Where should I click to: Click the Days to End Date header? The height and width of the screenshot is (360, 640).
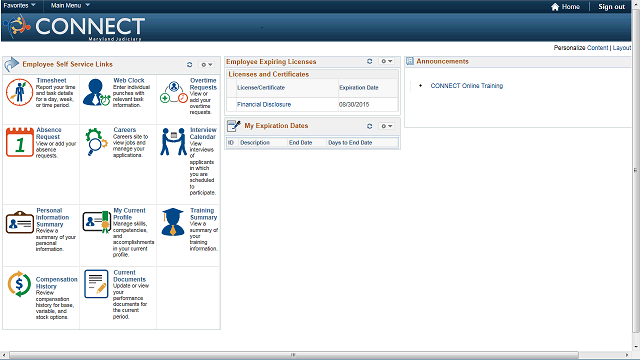point(350,143)
